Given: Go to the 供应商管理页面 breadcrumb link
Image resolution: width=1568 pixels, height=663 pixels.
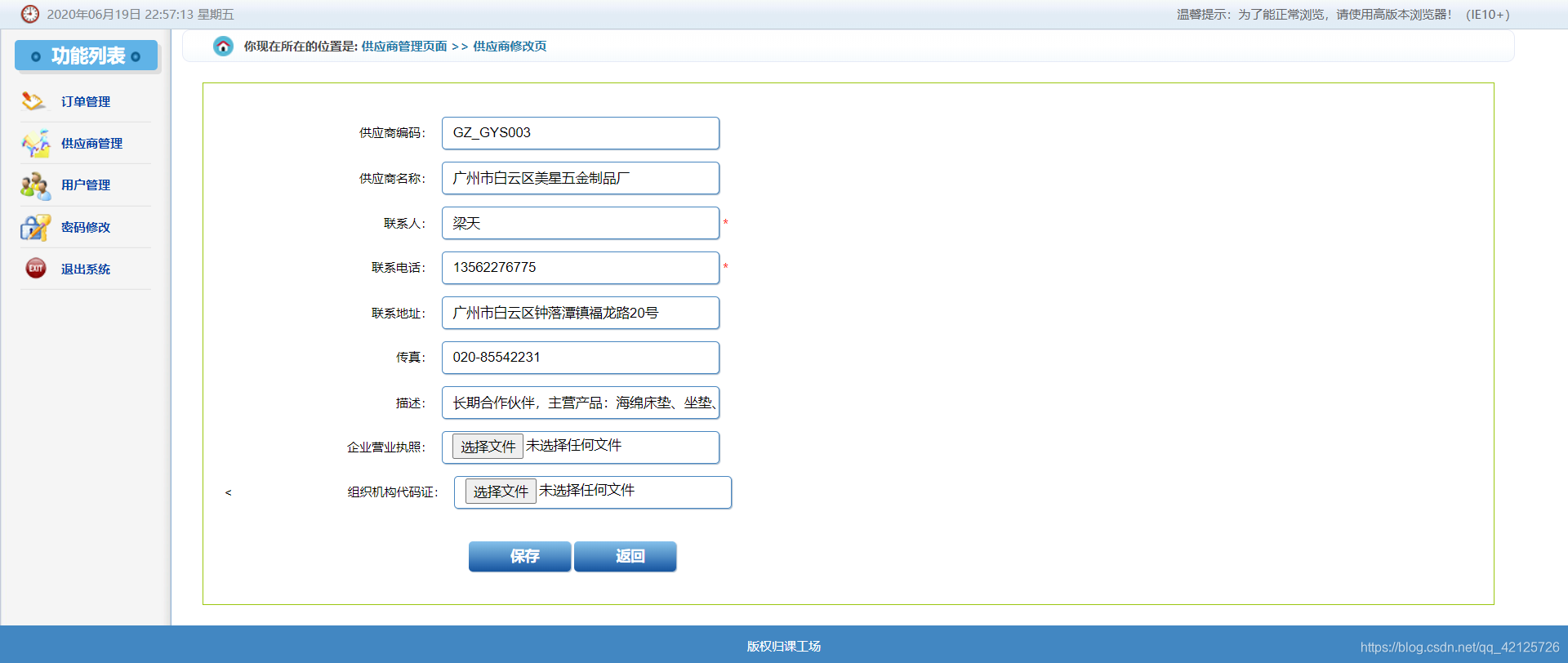Looking at the screenshot, I should 404,47.
